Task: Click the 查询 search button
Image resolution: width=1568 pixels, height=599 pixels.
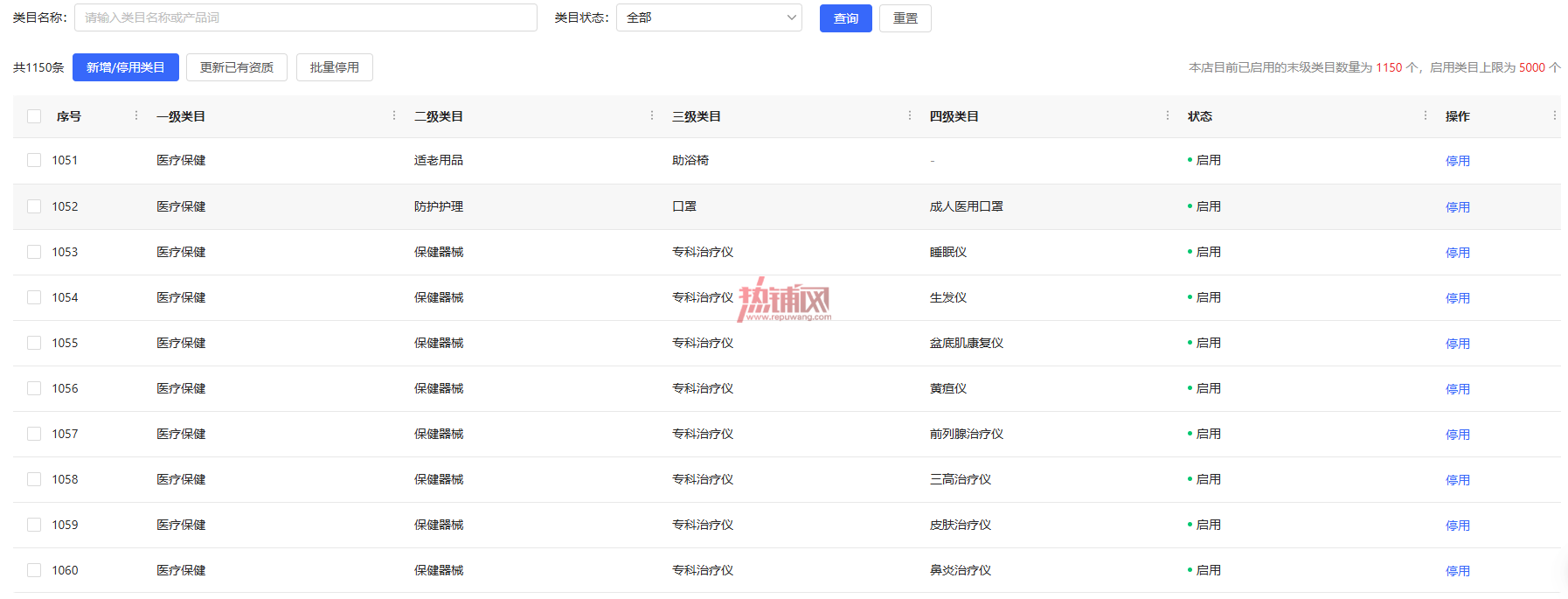Action: (846, 18)
